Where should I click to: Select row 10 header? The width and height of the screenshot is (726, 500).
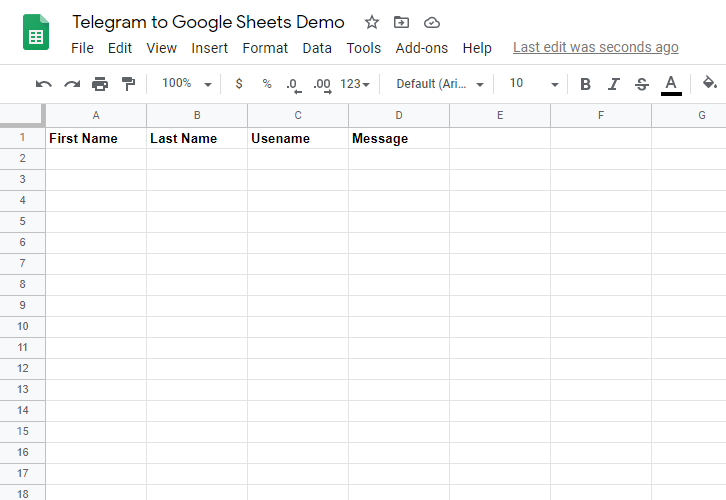pos(22,326)
